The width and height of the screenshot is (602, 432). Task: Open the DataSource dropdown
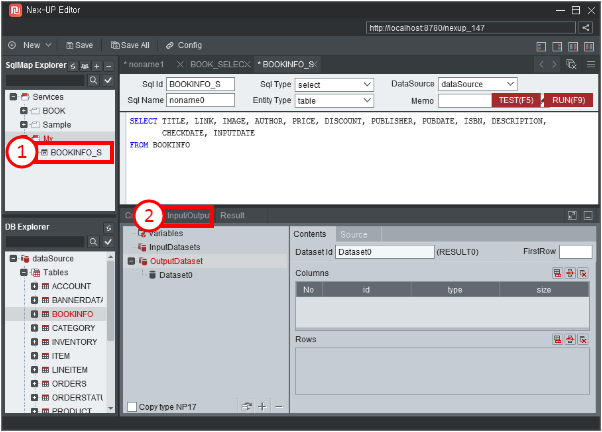[478, 84]
